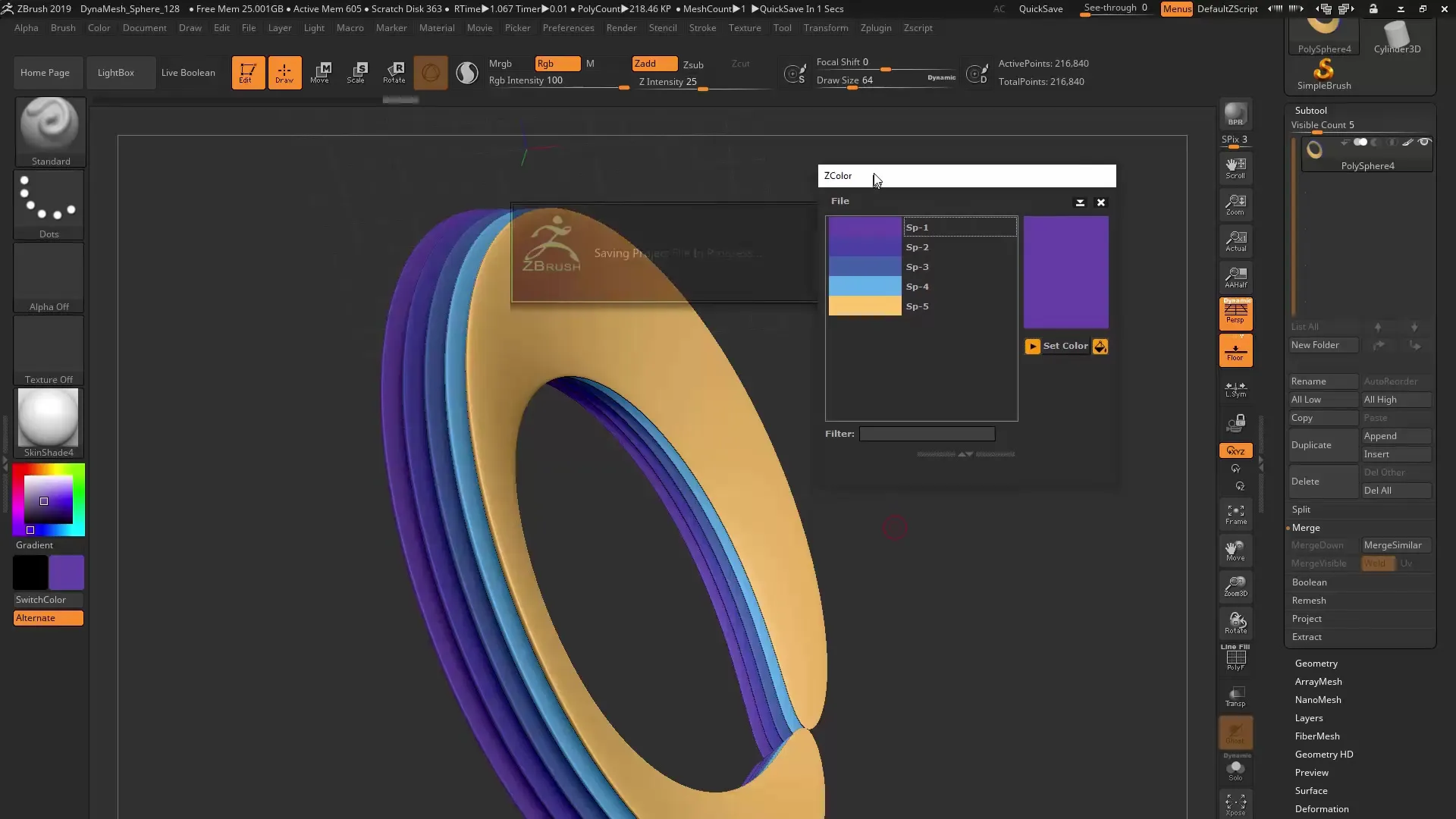Toggle the Rgb channel button
1456x819 pixels.
pyautogui.click(x=557, y=64)
